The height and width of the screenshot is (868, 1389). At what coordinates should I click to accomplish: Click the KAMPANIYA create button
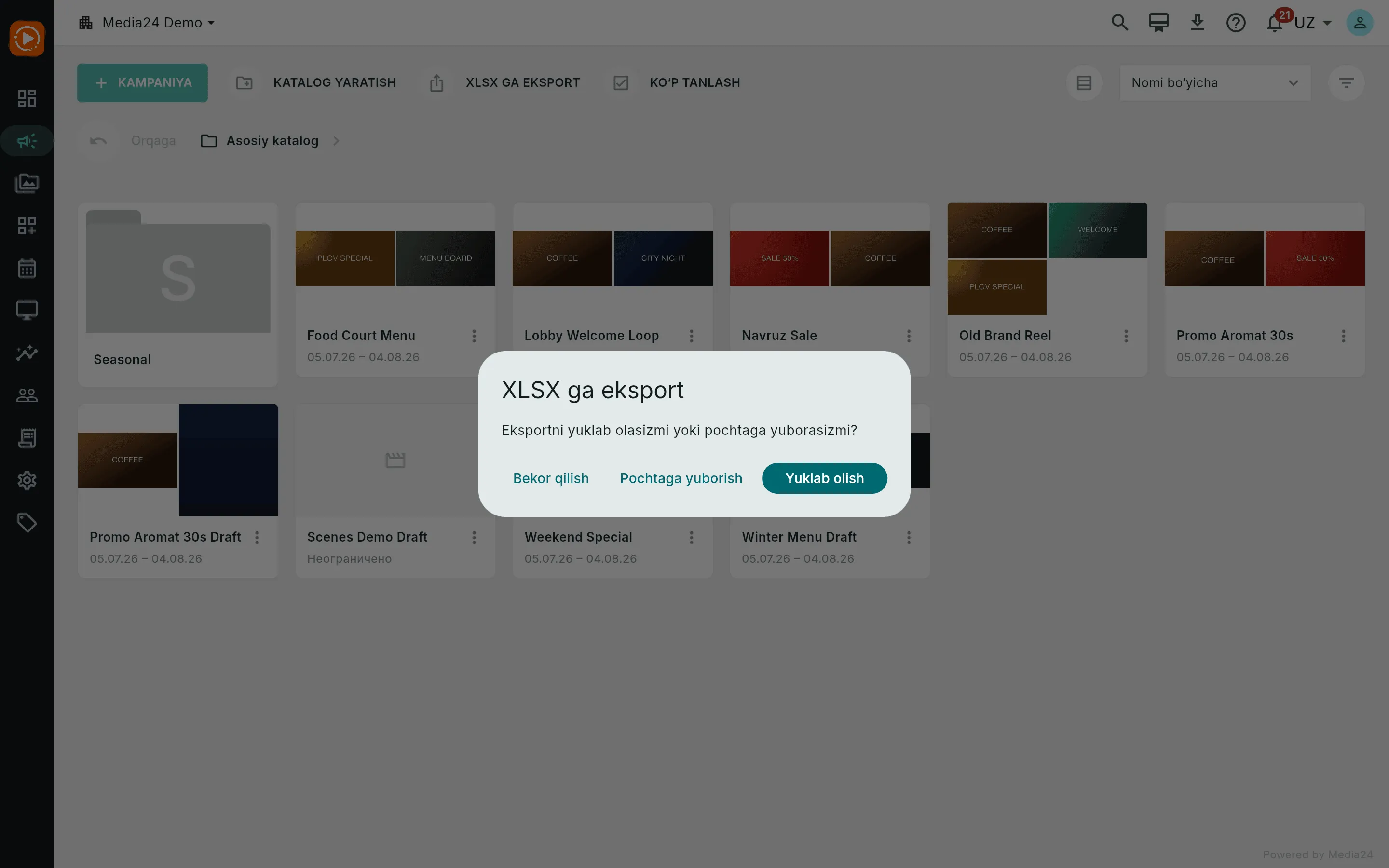pyautogui.click(x=142, y=82)
